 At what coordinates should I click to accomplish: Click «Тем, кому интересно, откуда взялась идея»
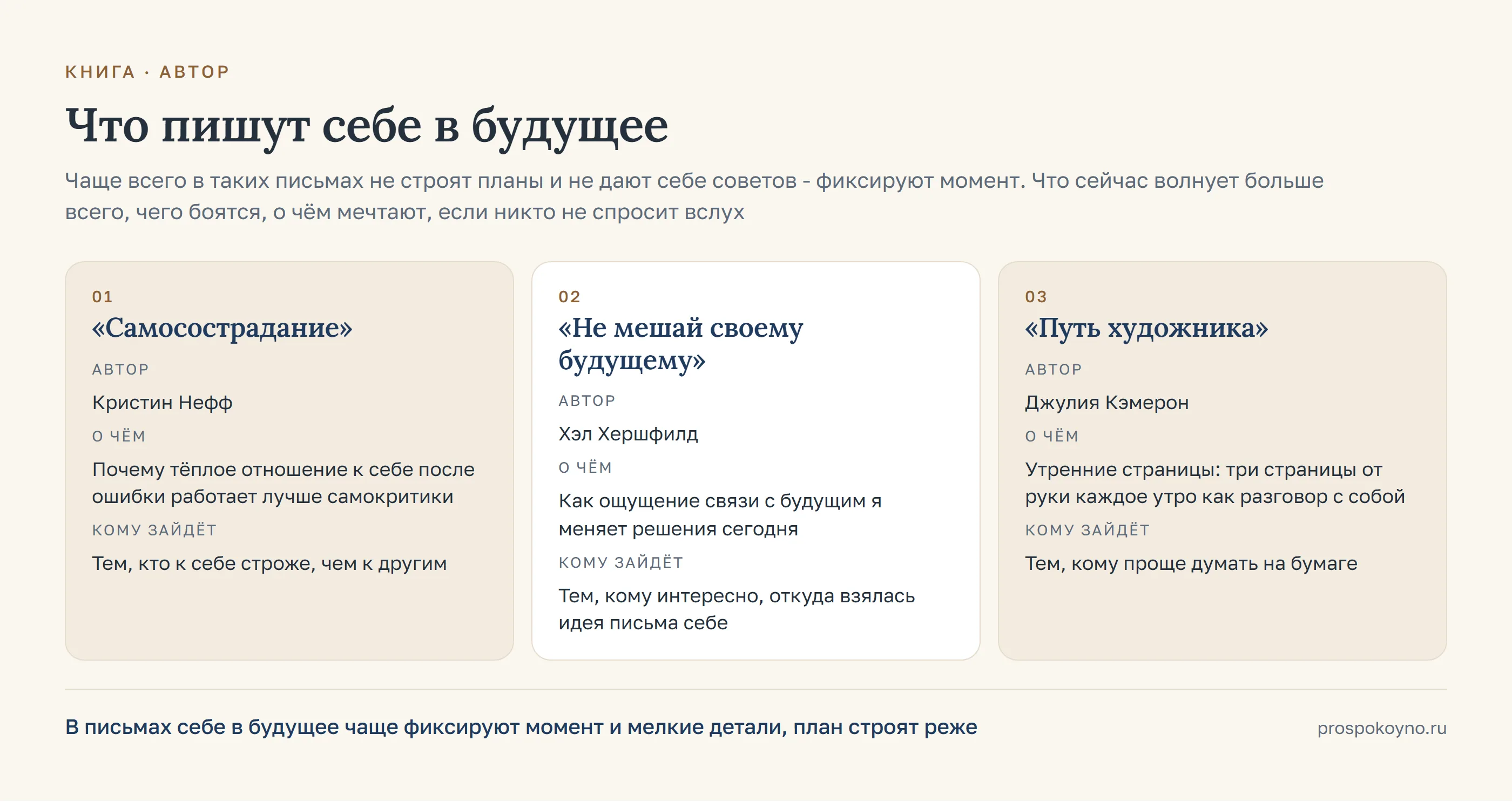[x=736, y=609]
